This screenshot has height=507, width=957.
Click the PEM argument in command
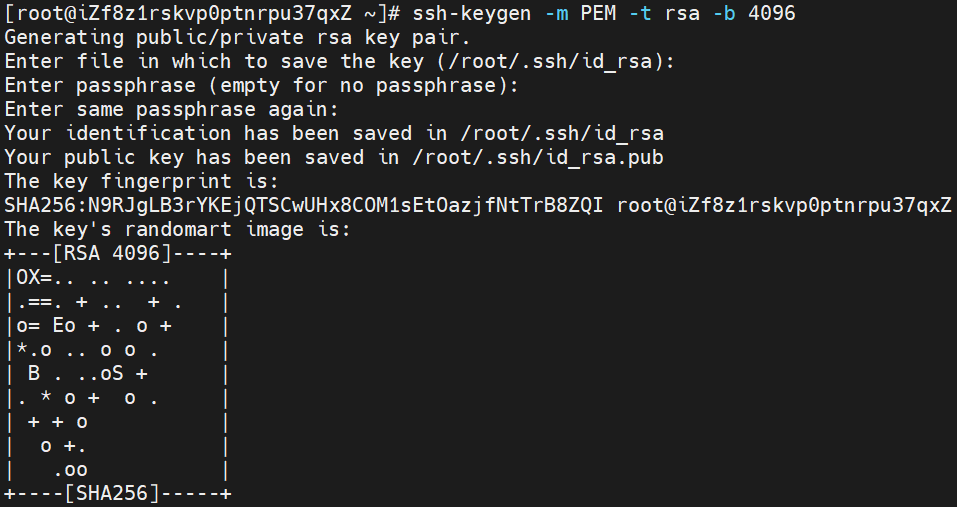pos(598,13)
